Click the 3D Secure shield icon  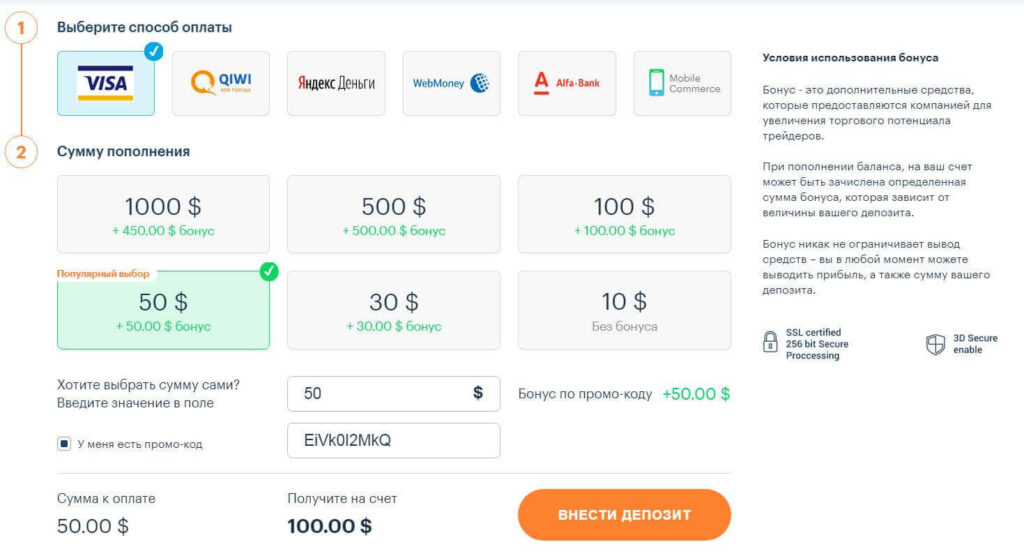935,344
